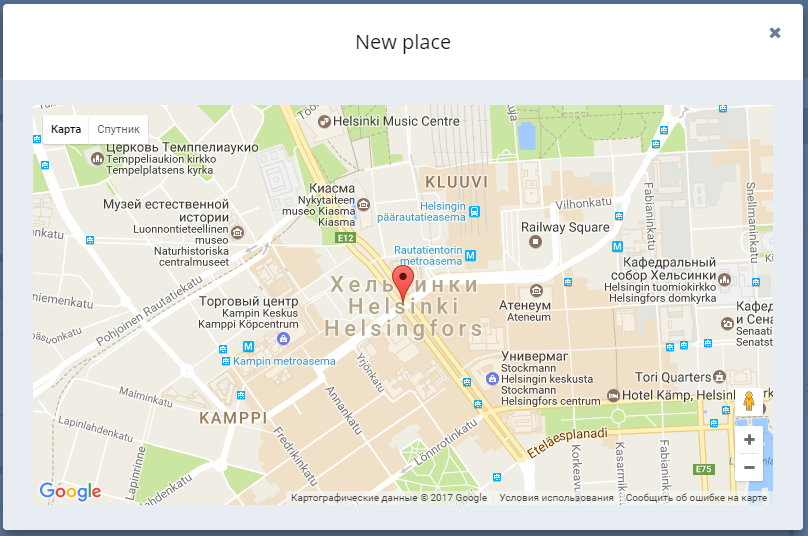The width and height of the screenshot is (808, 536).
Task: Click the Temppeliaukion kirkko church icon
Action: click(x=97, y=159)
